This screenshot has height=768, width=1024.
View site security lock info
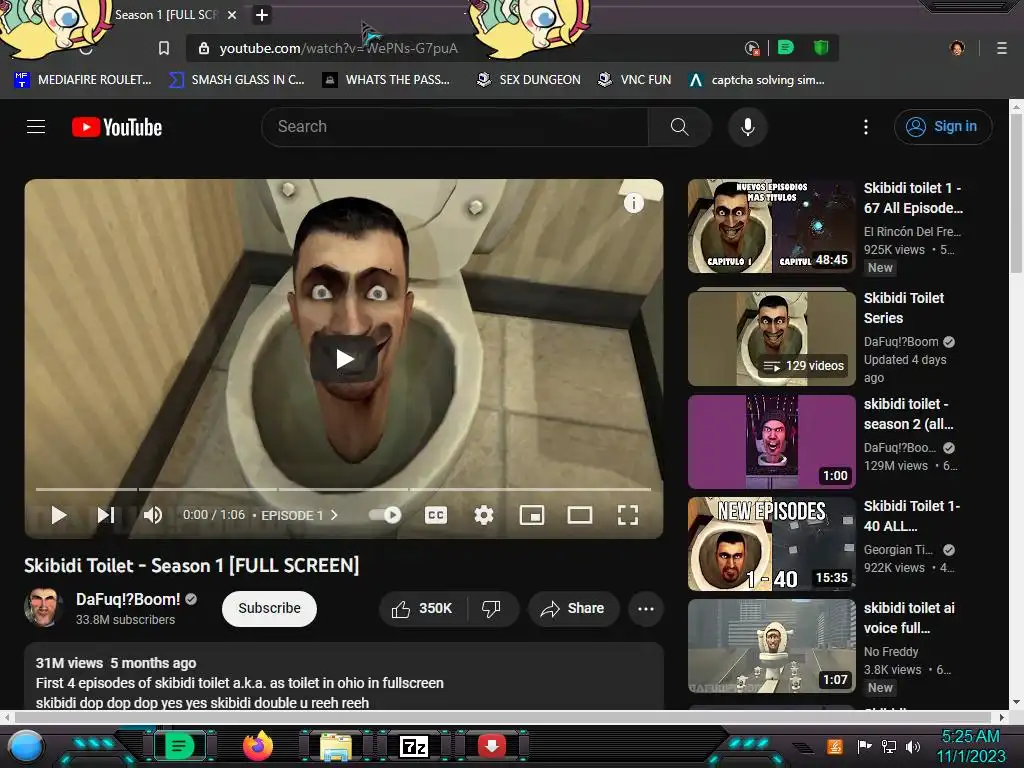[204, 48]
